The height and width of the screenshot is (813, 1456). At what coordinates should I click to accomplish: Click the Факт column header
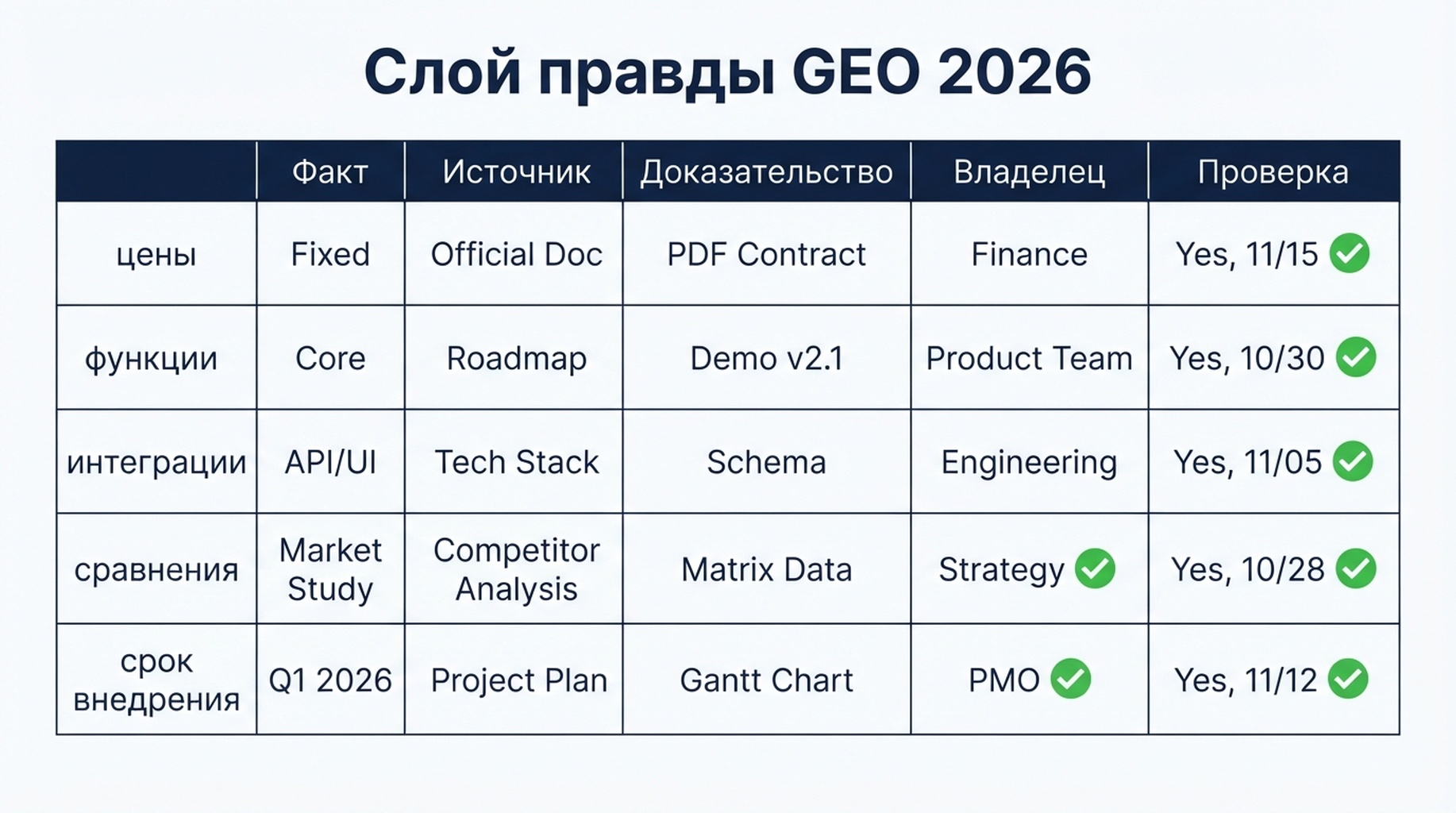[330, 171]
